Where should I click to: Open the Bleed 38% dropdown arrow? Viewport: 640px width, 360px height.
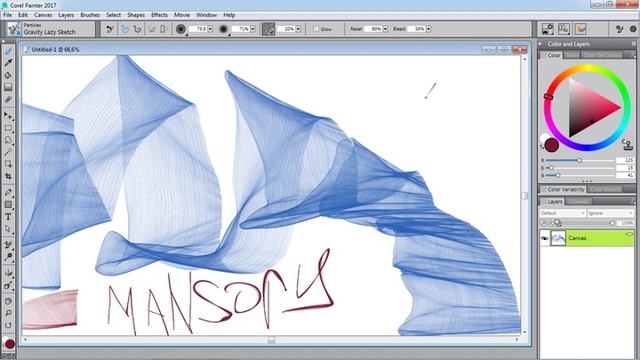(428, 29)
